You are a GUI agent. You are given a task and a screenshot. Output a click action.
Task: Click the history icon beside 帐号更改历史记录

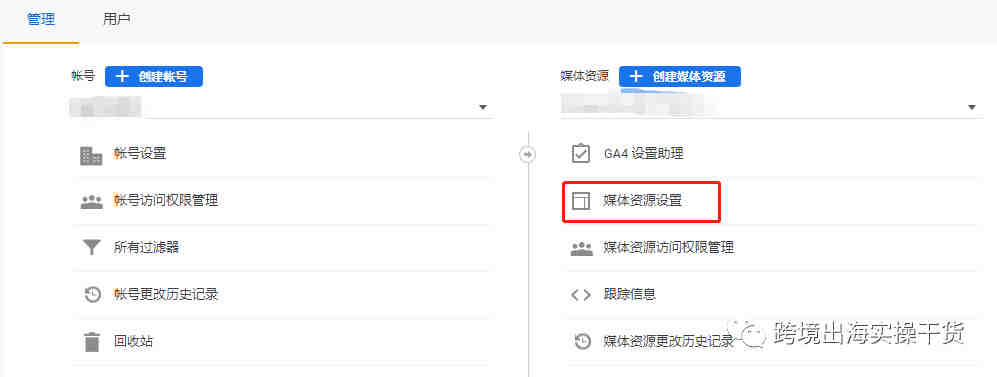coord(93,295)
